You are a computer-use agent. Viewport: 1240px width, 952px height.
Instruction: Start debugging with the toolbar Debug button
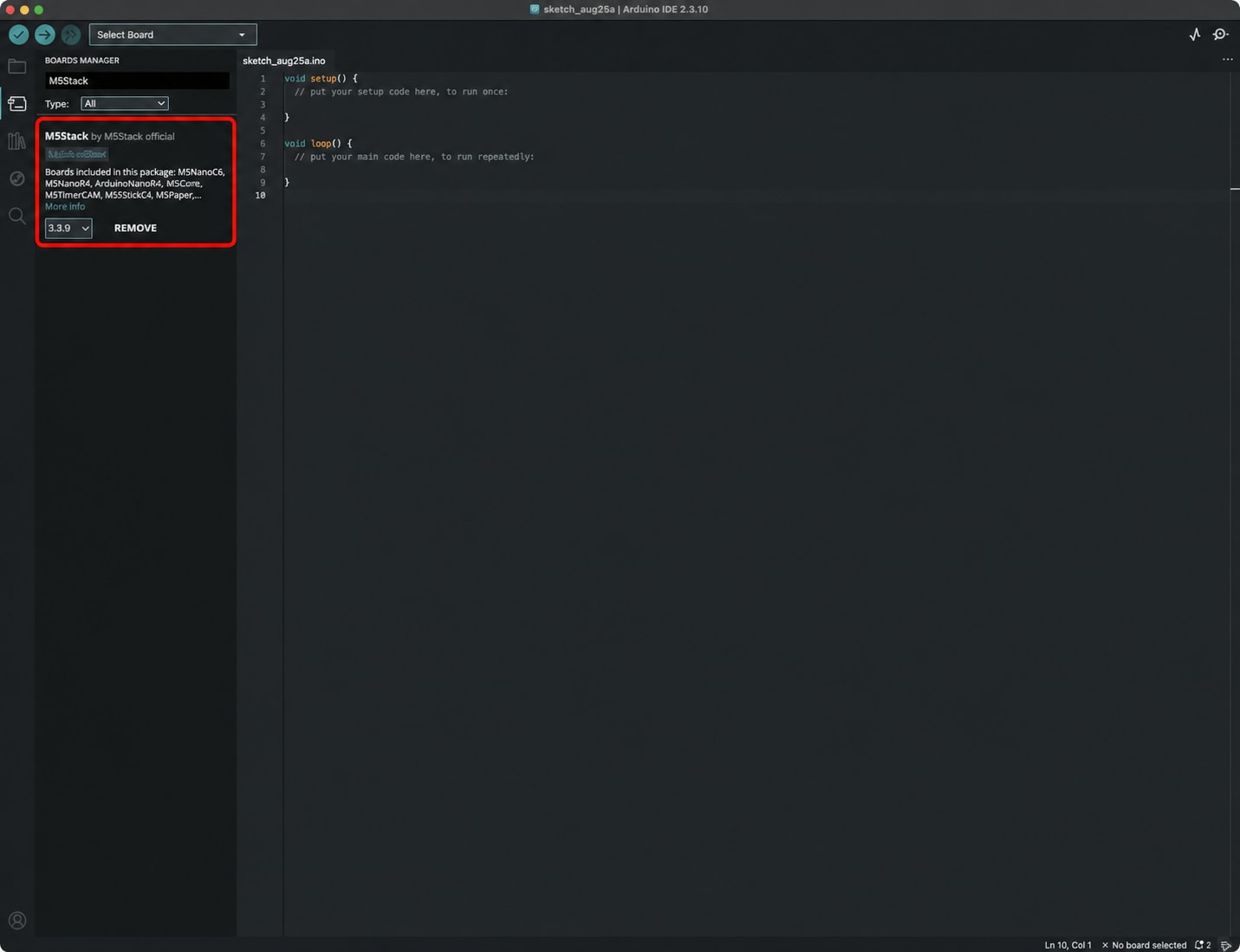coord(71,35)
